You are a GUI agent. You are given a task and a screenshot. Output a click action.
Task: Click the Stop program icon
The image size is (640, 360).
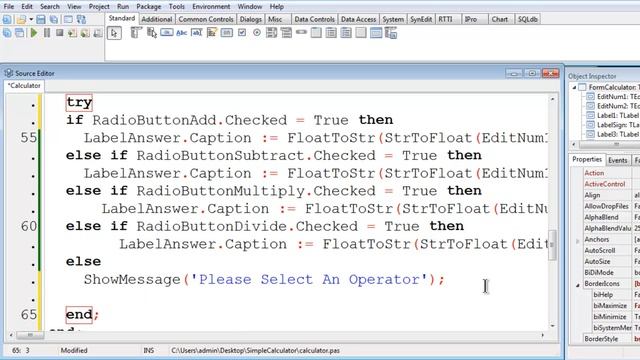60,33
